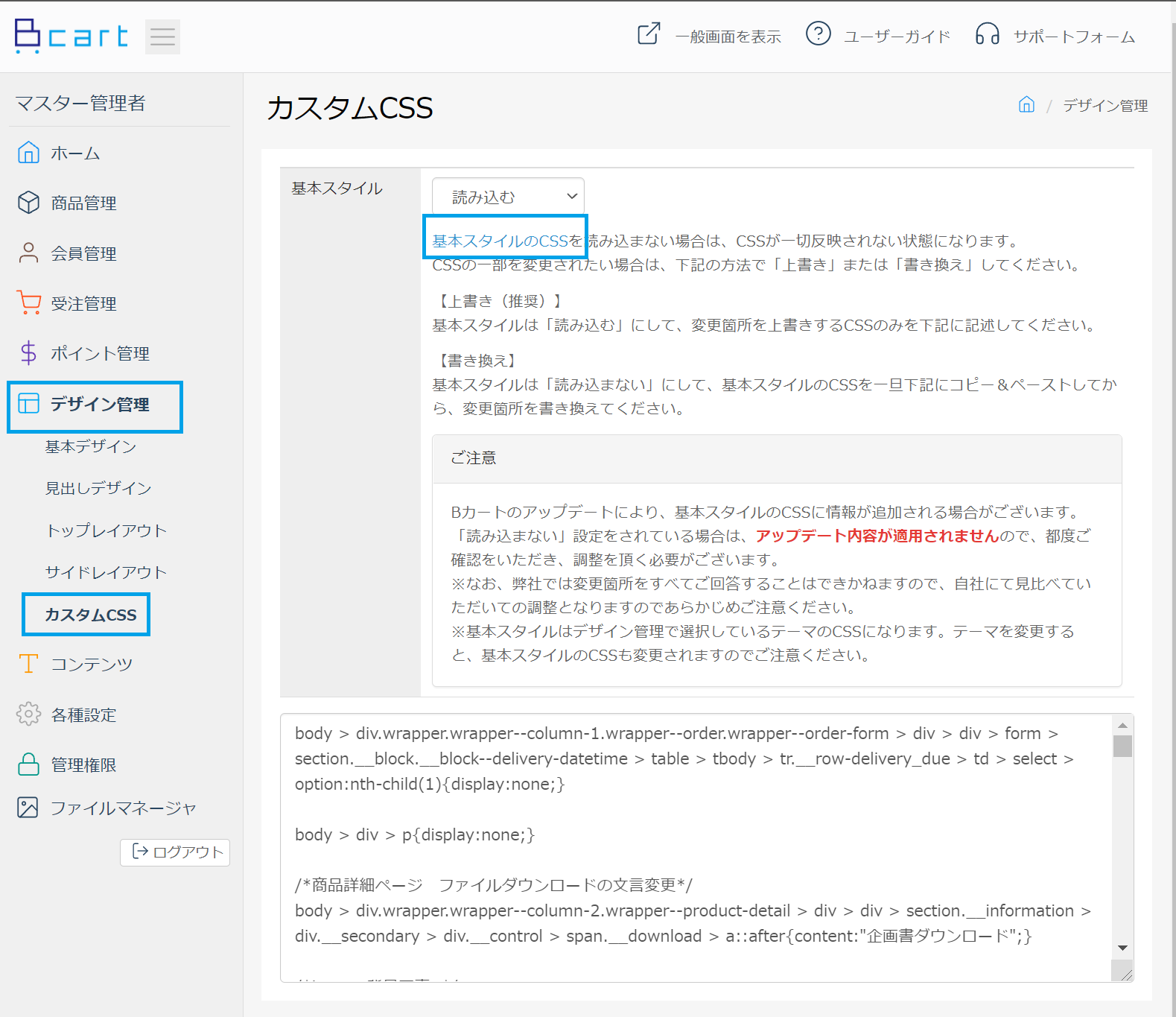
Task: Click the image icon beside ファイルマネージャ
Action: coord(28,807)
